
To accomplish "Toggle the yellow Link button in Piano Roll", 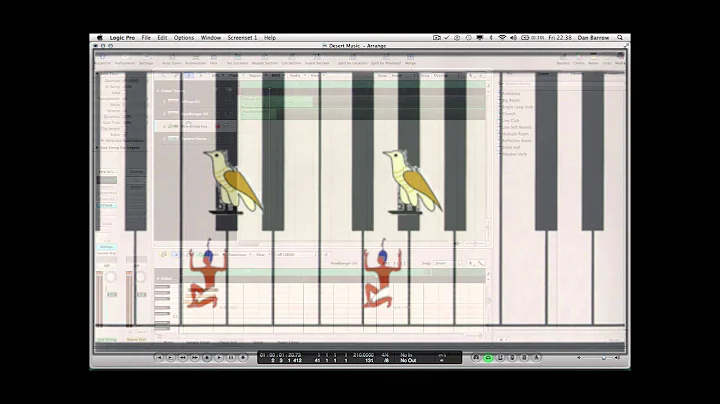I will tap(163, 254).
